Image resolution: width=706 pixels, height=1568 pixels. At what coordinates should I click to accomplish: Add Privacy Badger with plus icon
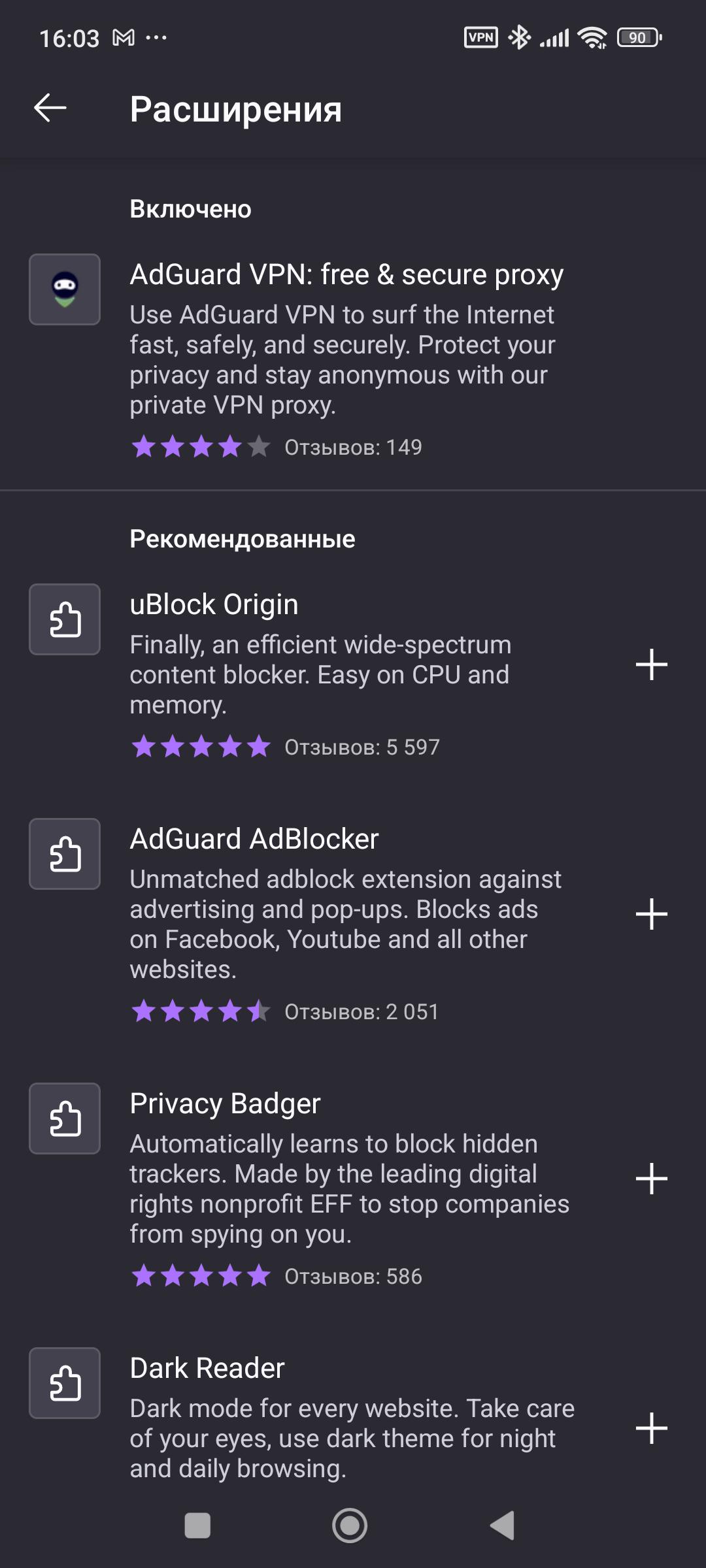[x=651, y=1178]
